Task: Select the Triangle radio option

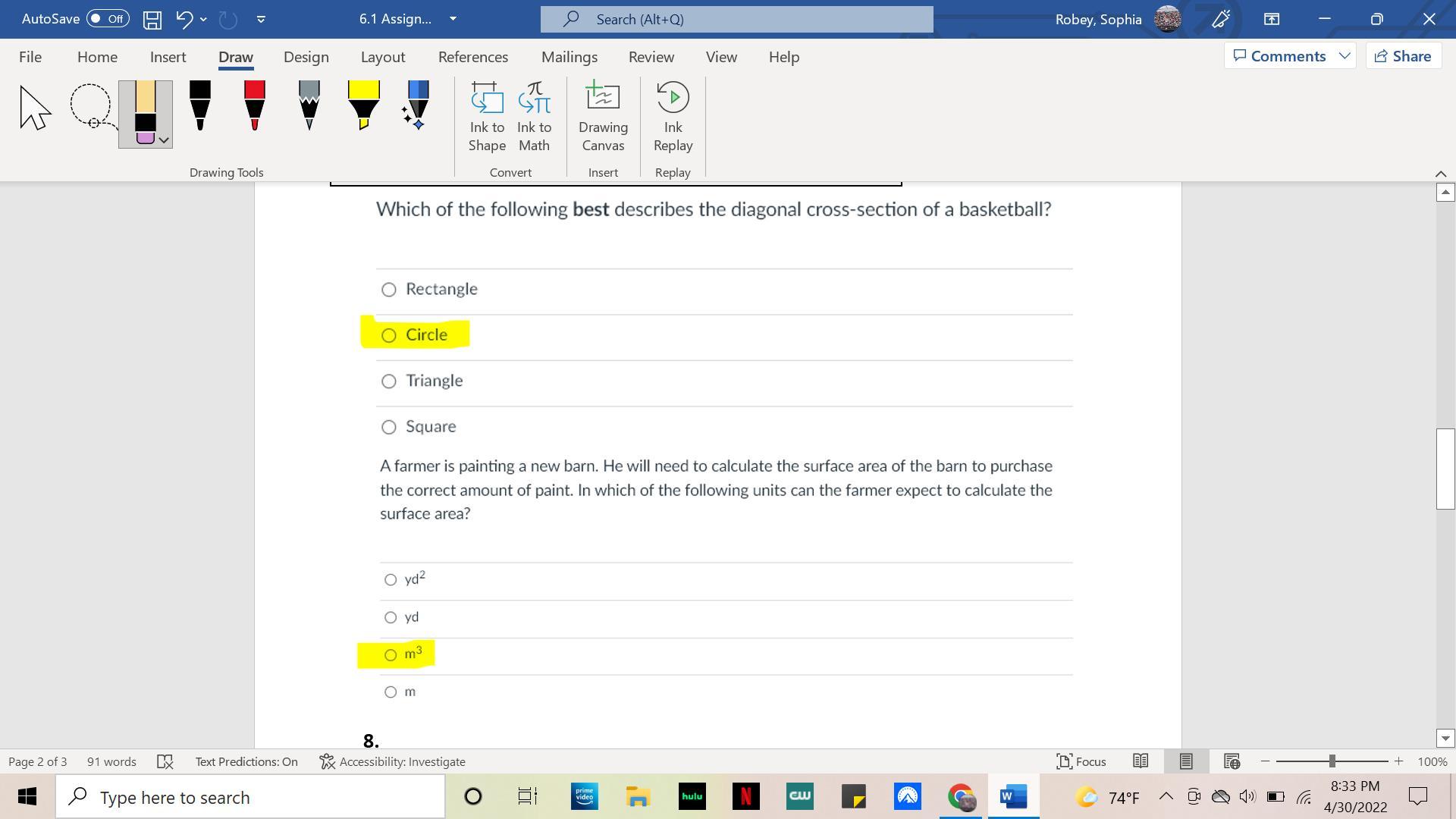Action: coord(389,381)
